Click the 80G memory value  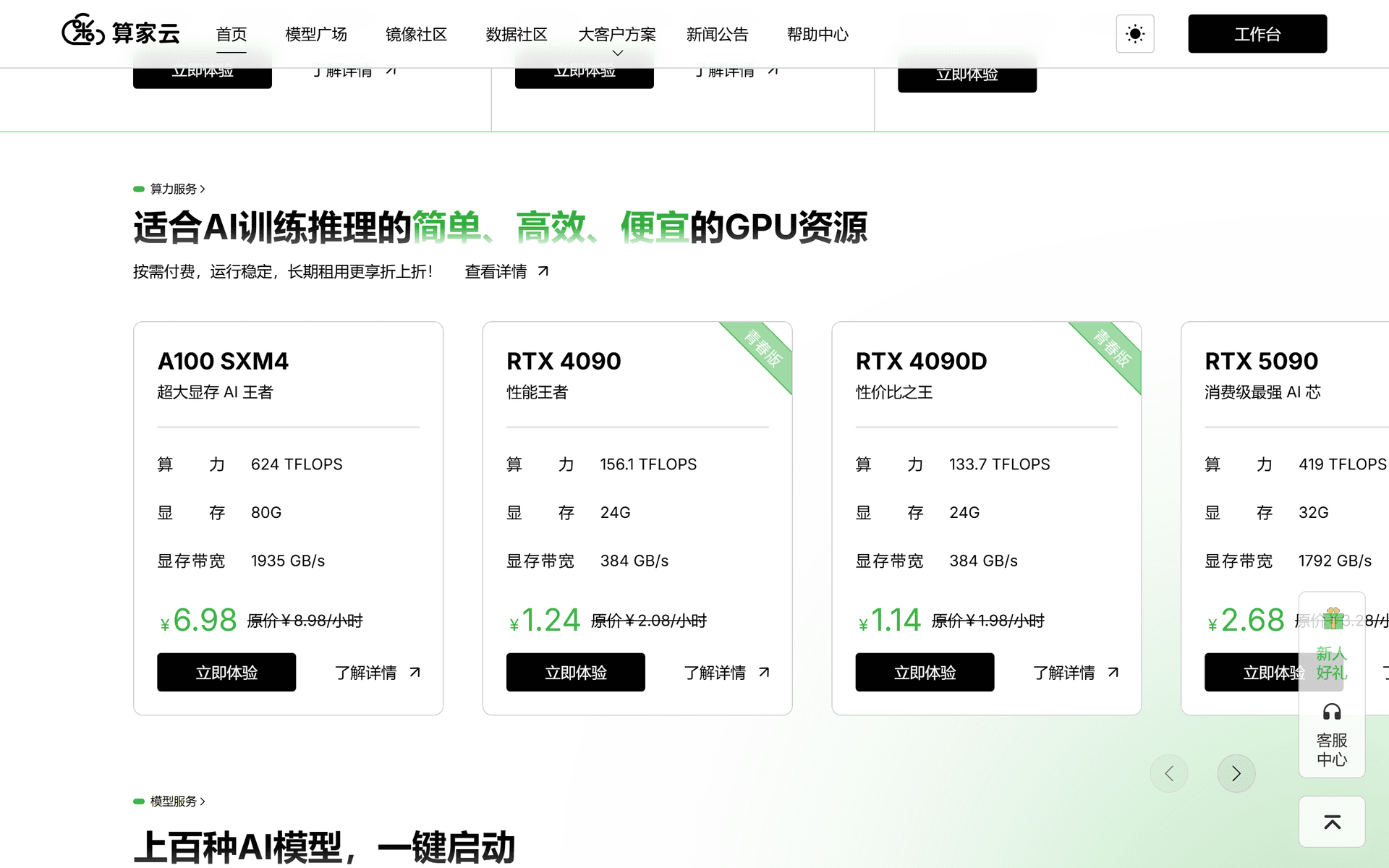(266, 512)
